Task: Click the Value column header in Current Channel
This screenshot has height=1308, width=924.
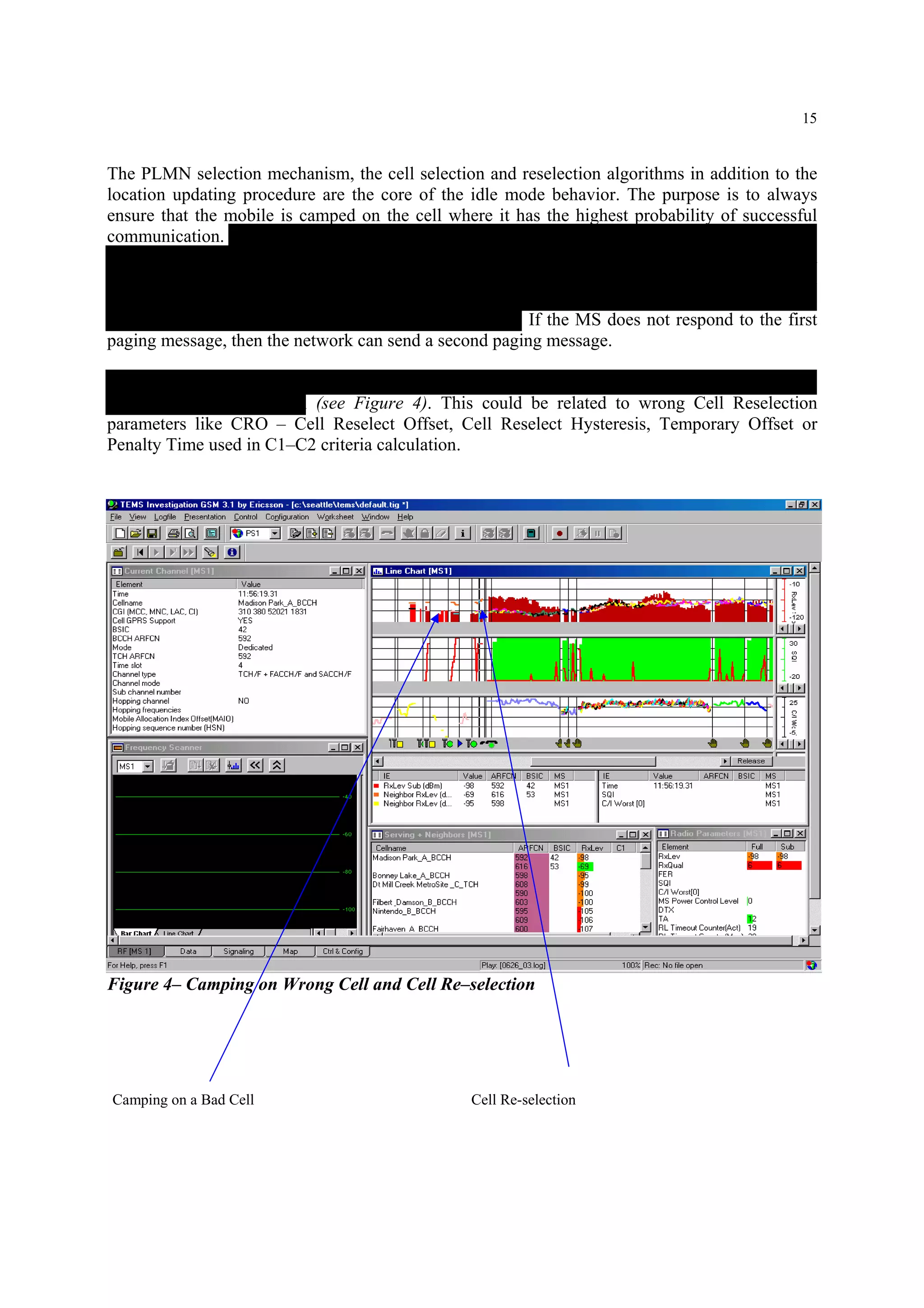Action: click(300, 584)
